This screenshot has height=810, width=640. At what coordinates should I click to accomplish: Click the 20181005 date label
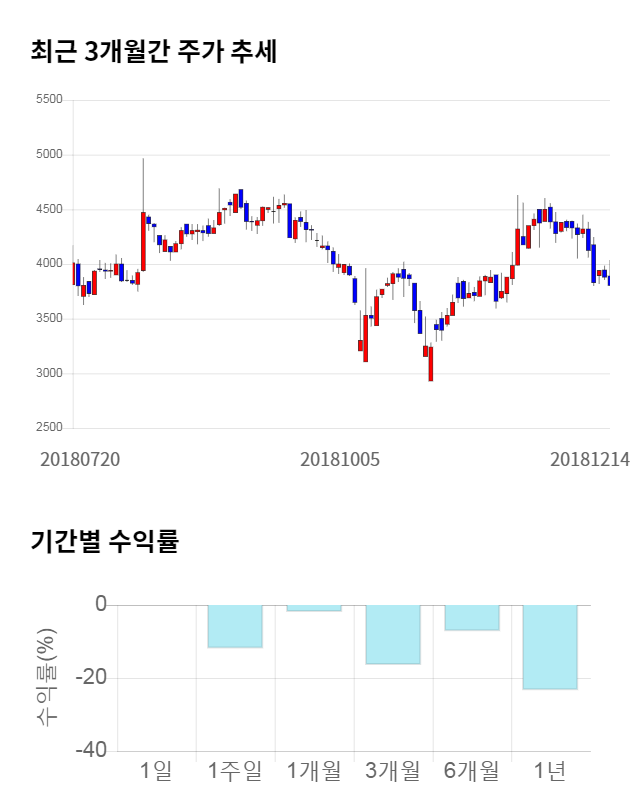pos(340,459)
